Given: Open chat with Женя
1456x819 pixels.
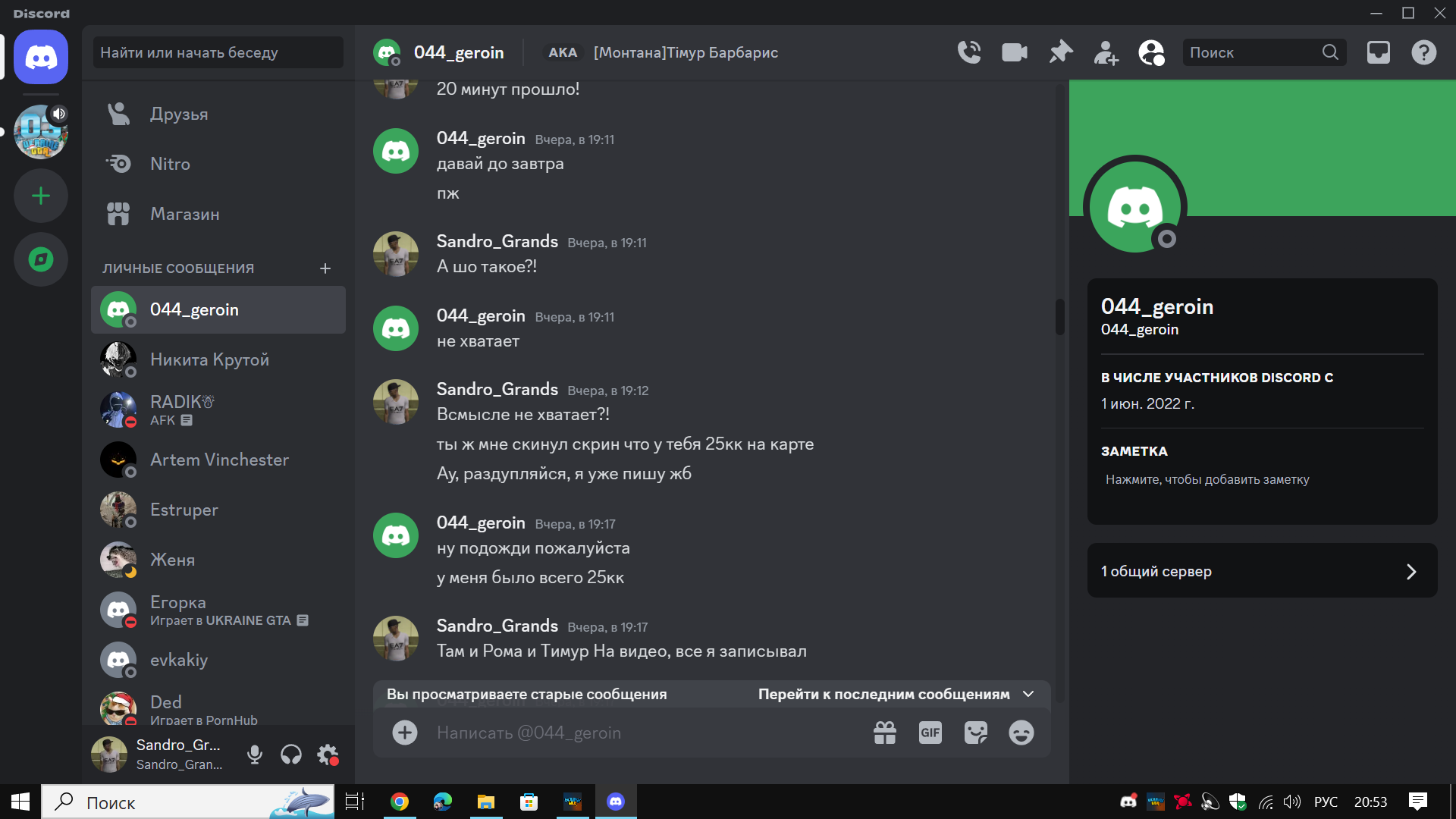Looking at the screenshot, I should tap(218, 560).
